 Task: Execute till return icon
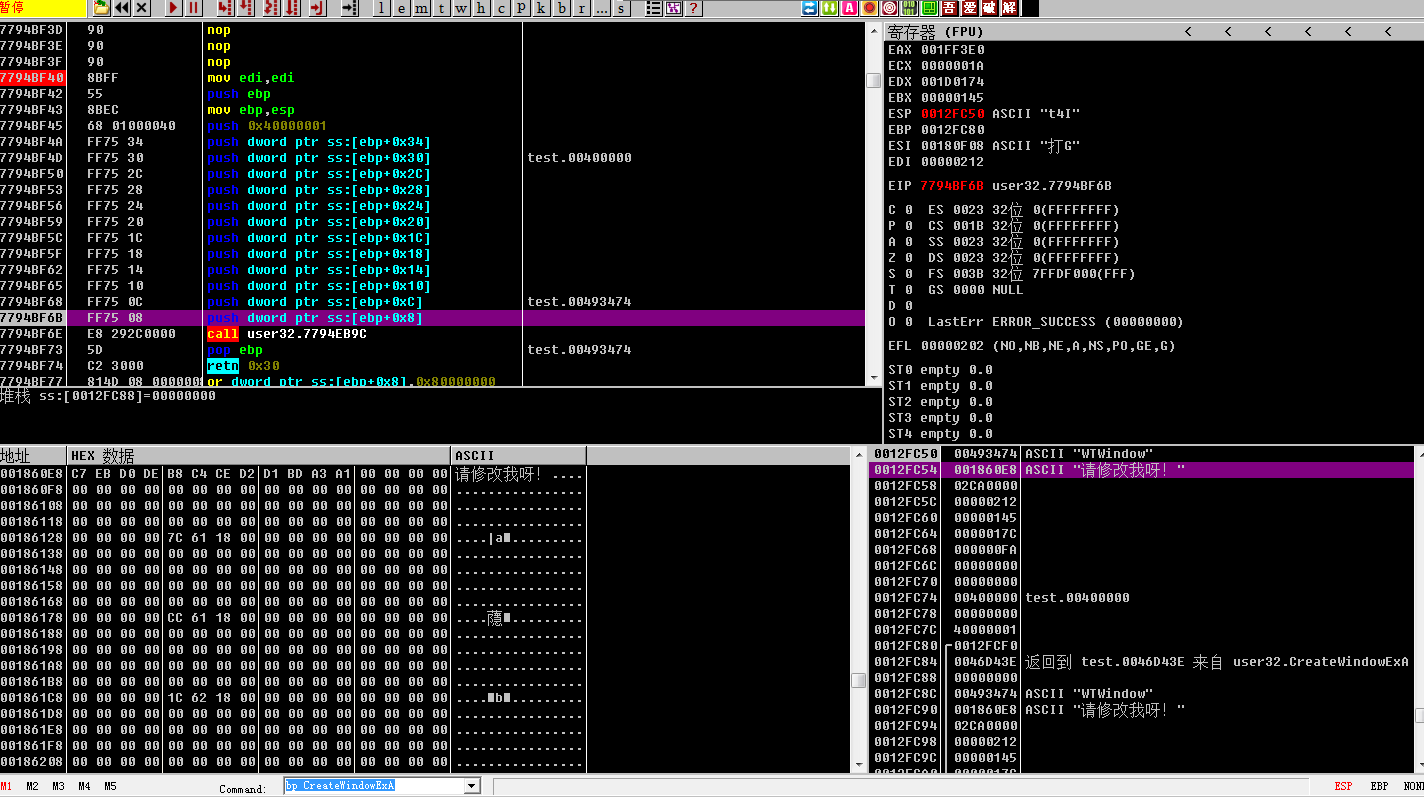[x=317, y=8]
